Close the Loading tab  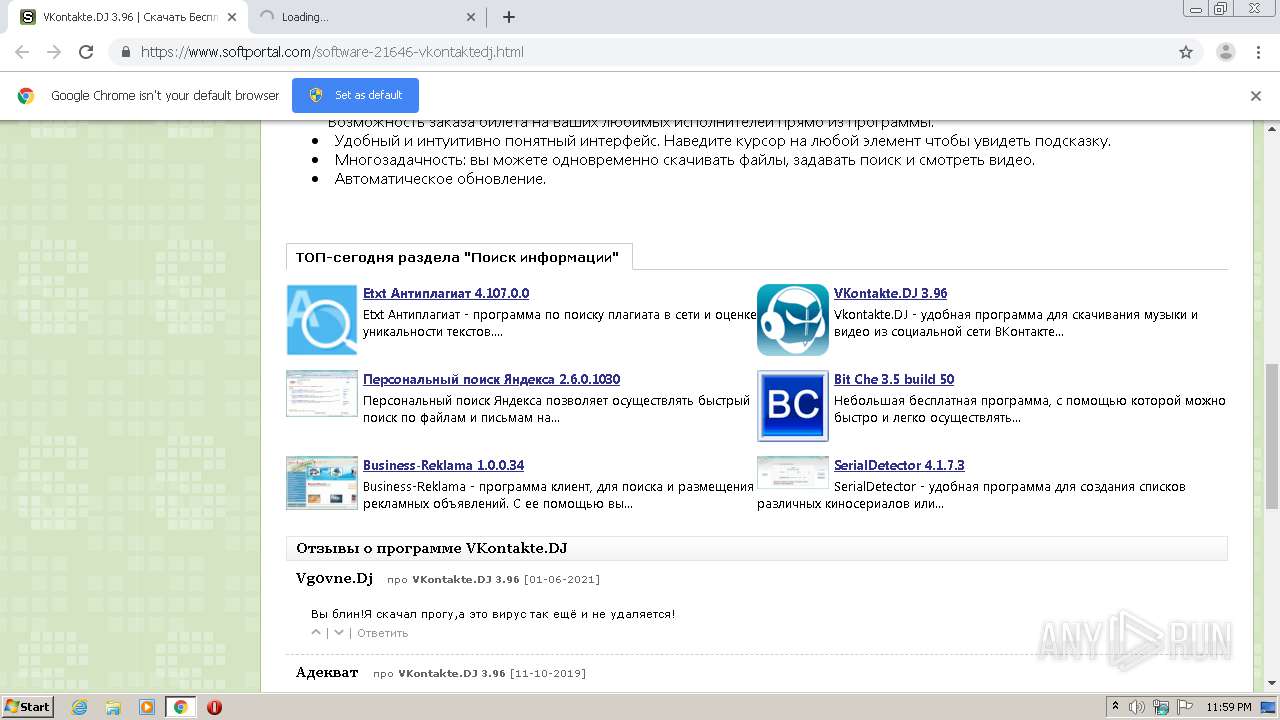(472, 17)
